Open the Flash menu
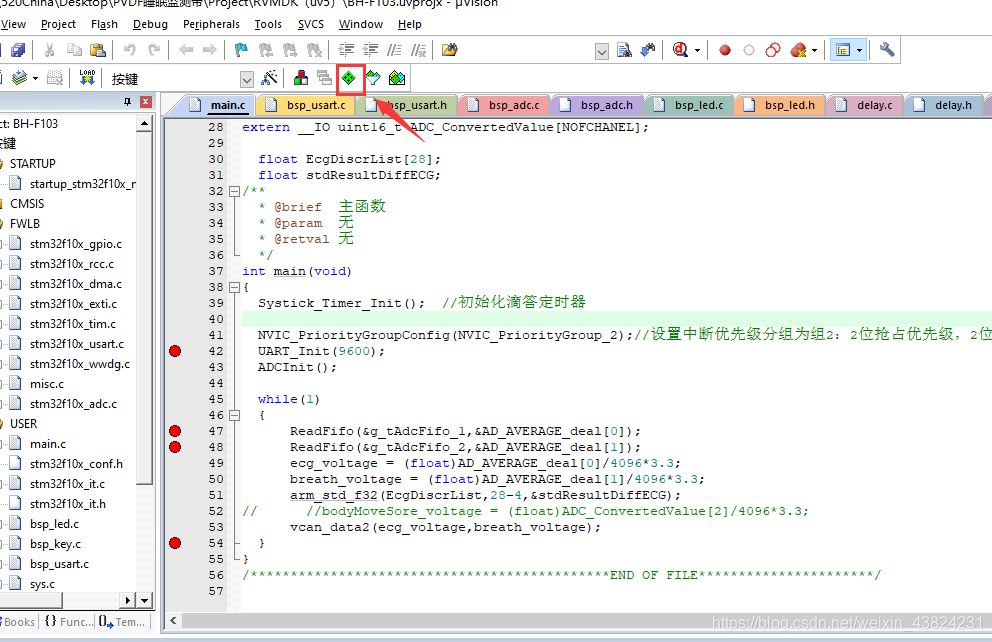The image size is (992, 642). 104,24
